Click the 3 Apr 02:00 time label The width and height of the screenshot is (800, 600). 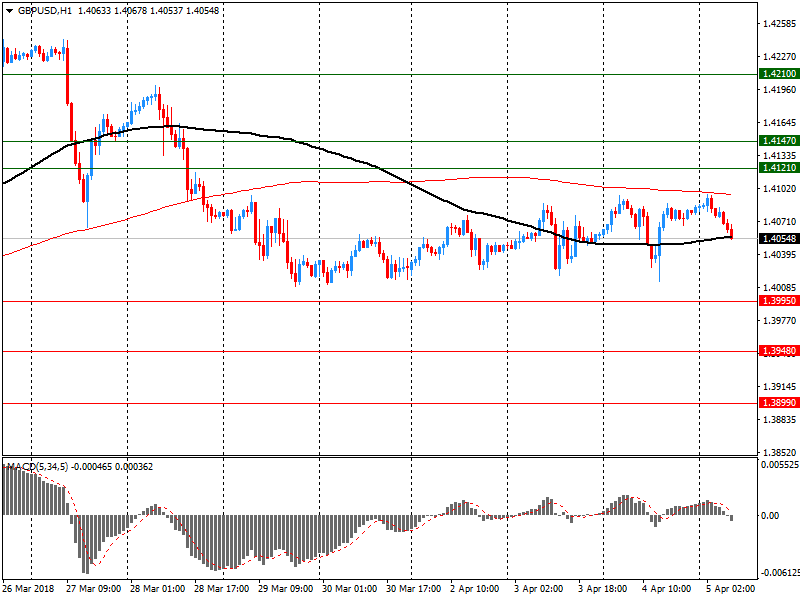click(x=539, y=588)
